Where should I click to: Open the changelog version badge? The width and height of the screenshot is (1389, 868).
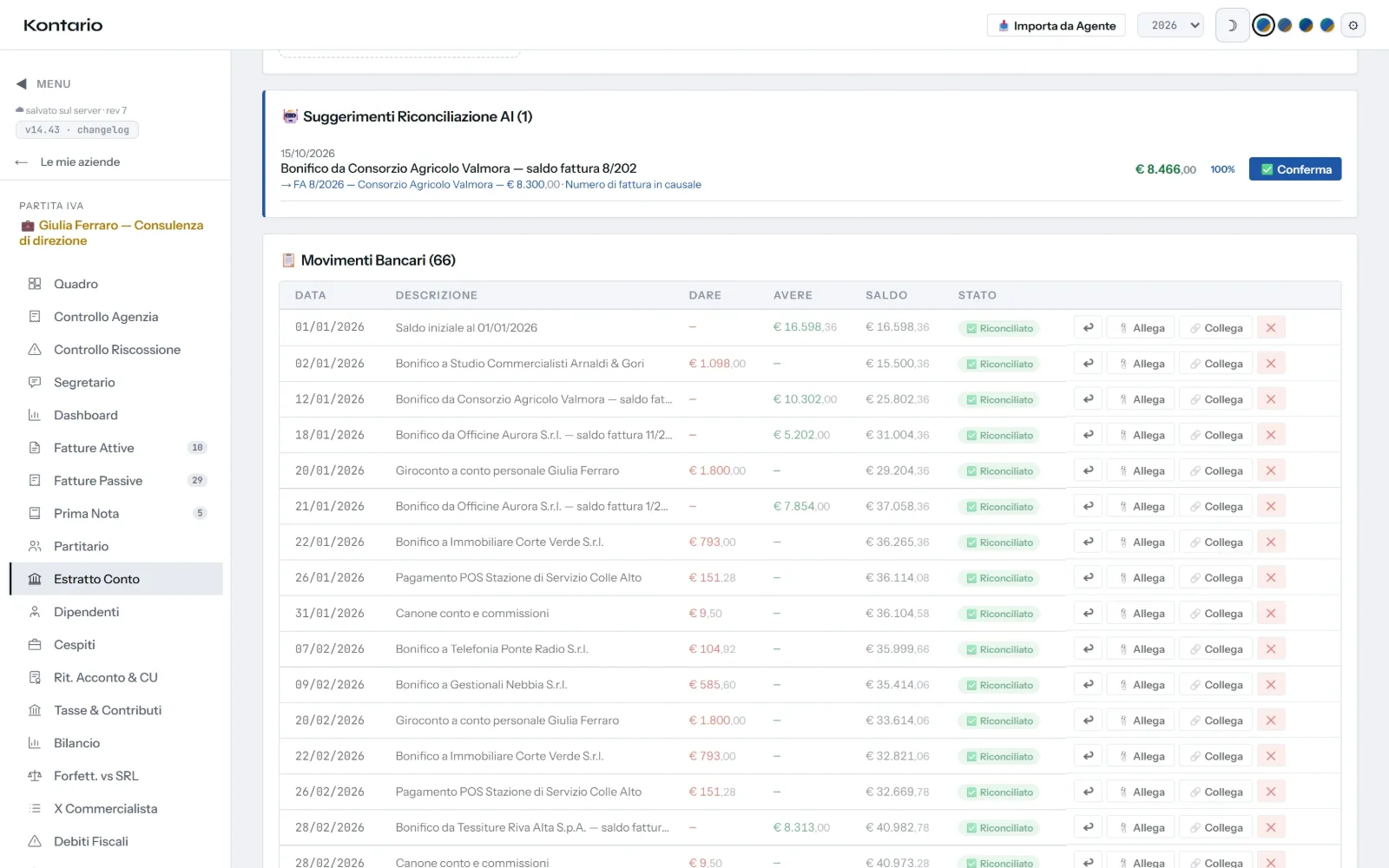point(77,130)
